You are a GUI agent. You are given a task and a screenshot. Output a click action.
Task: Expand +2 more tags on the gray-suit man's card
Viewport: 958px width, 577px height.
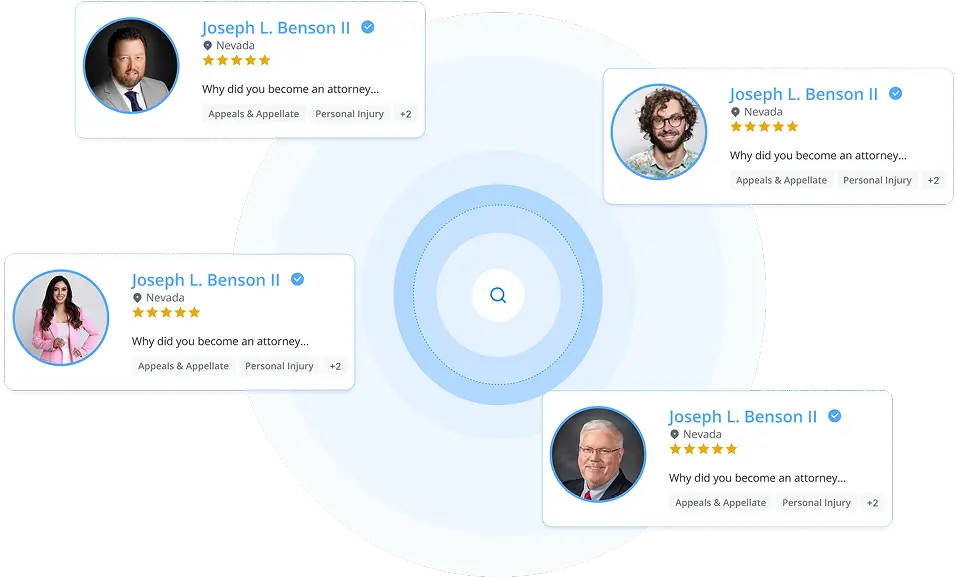(x=406, y=114)
